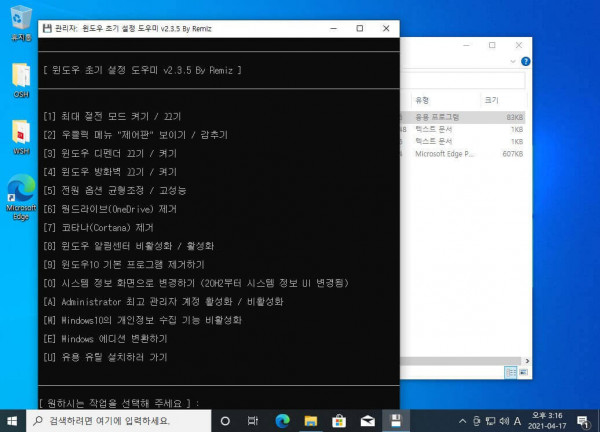Viewport: 600px width, 432px height.
Task: Click menu line [E] Windows 에디션 변환하기
Action: 105,339
